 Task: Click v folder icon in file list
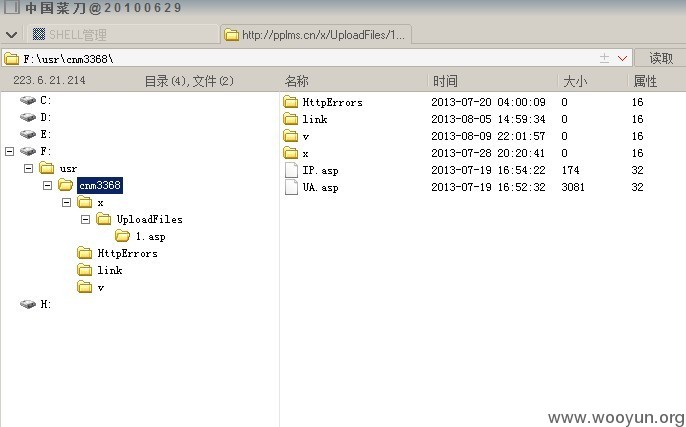coord(290,136)
